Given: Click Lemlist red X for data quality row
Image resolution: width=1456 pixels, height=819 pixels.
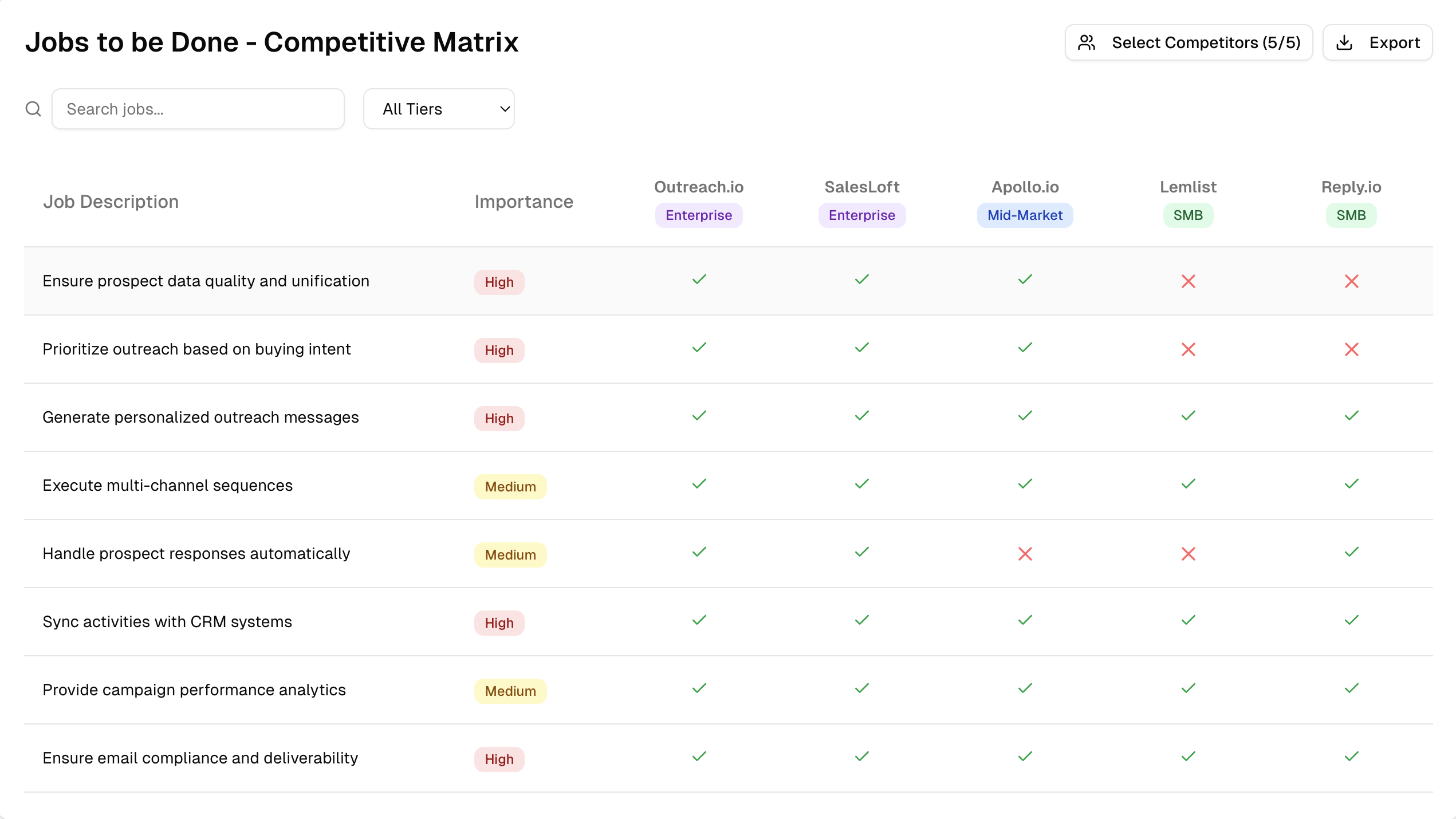Looking at the screenshot, I should pyautogui.click(x=1188, y=281).
